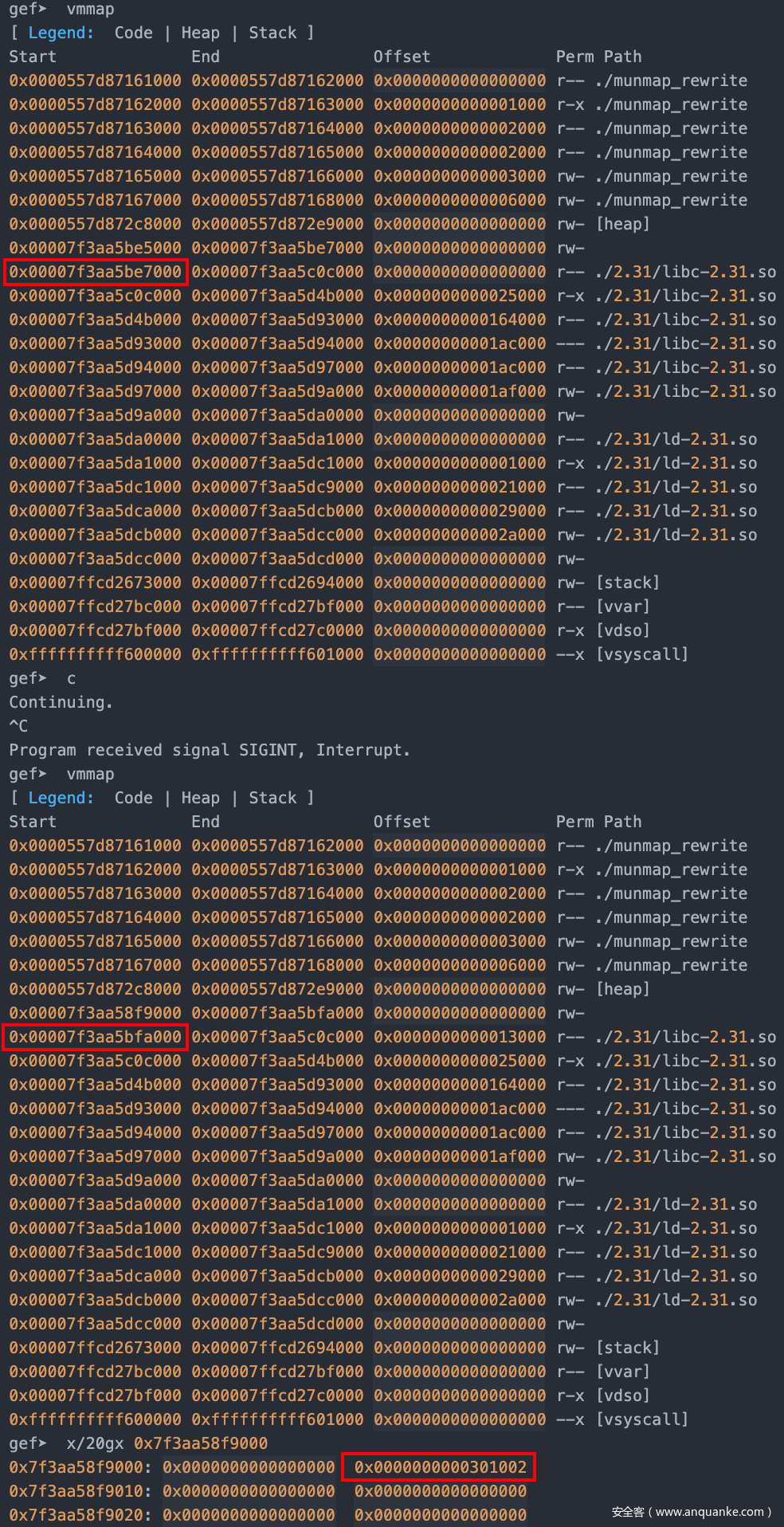Click the bottom-most [vsyscall] path entry

point(641,1419)
